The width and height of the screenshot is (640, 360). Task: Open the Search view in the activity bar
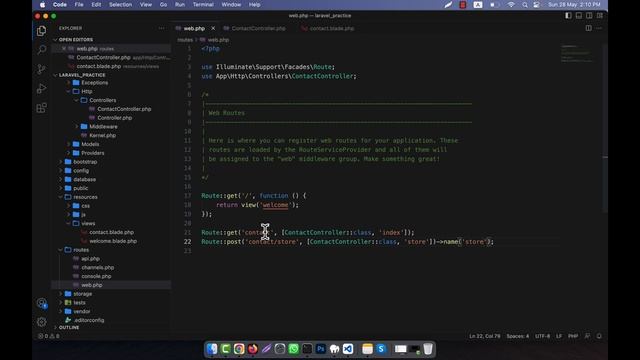[x=41, y=50]
